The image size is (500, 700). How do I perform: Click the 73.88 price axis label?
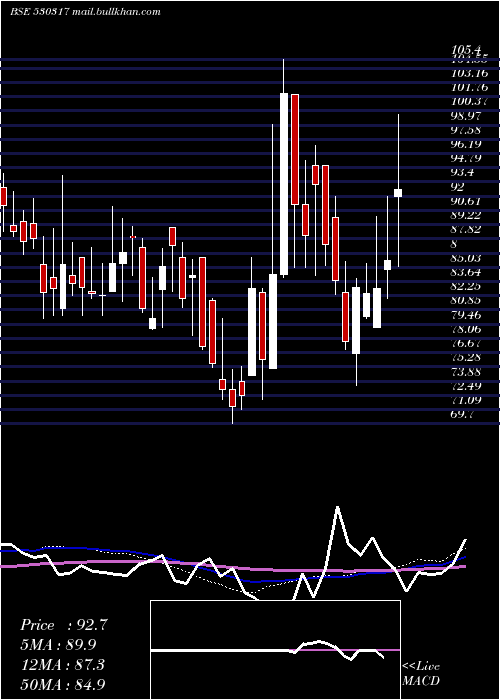tap(466, 372)
